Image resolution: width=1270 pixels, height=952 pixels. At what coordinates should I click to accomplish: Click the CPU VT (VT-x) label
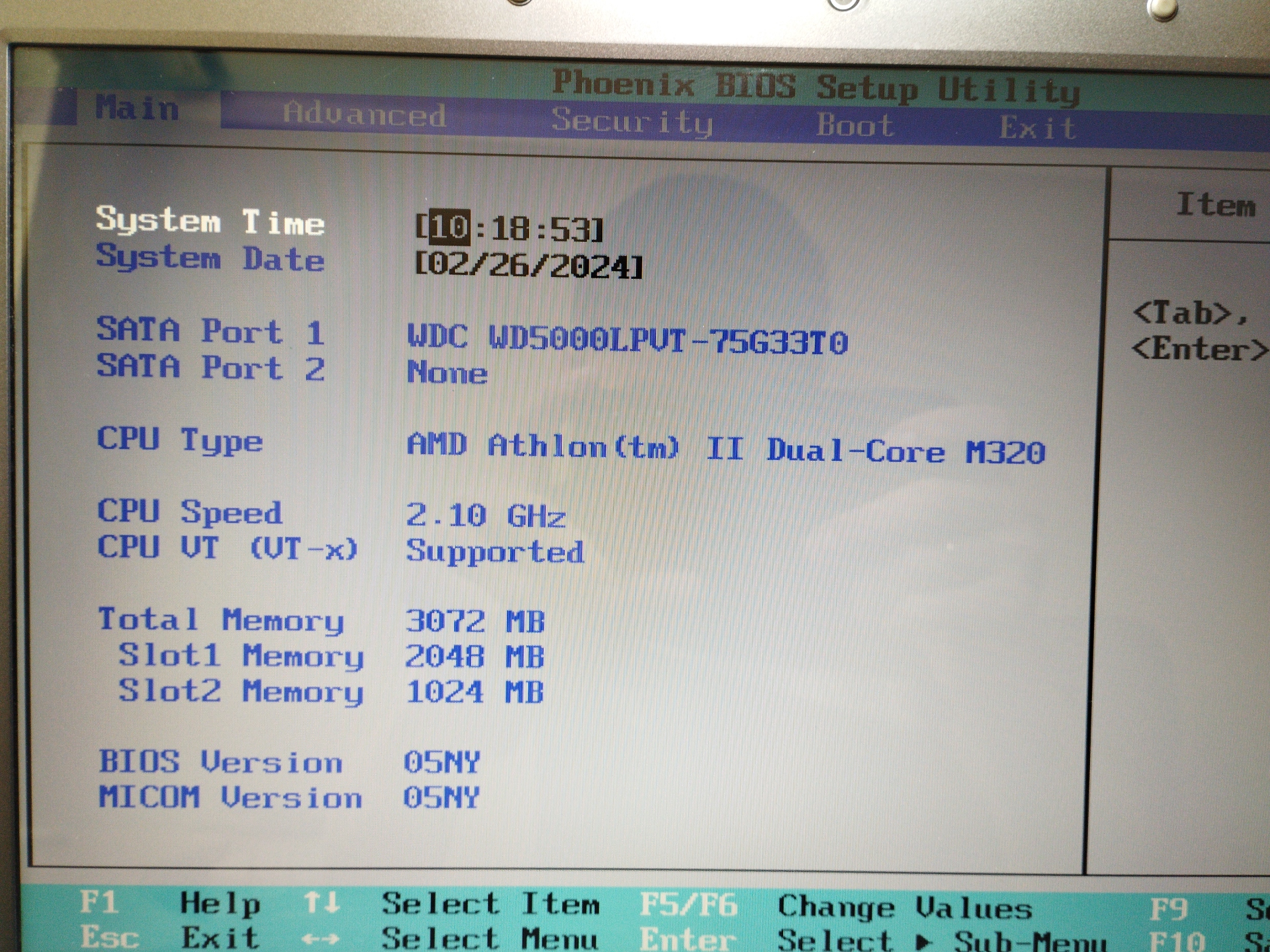tap(228, 548)
